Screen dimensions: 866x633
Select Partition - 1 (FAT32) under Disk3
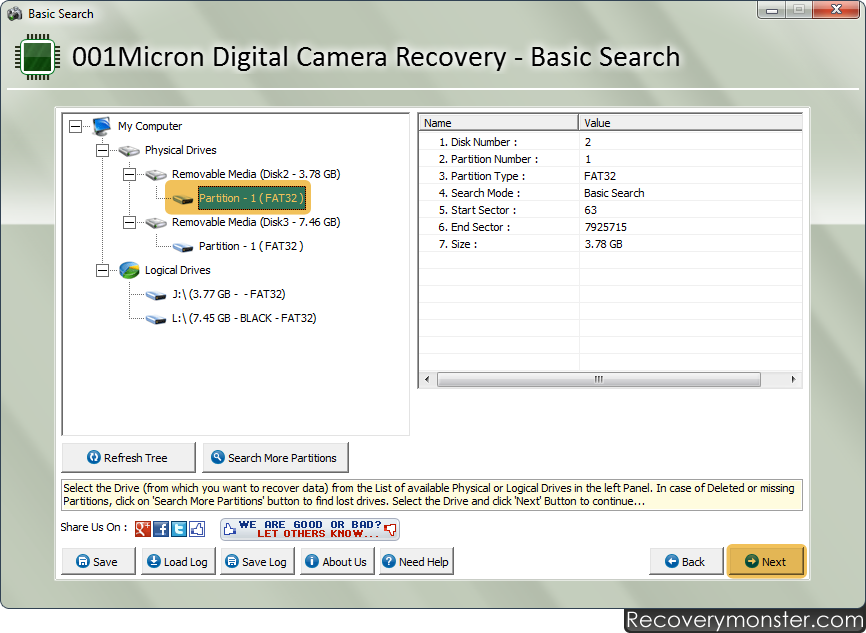click(x=251, y=246)
